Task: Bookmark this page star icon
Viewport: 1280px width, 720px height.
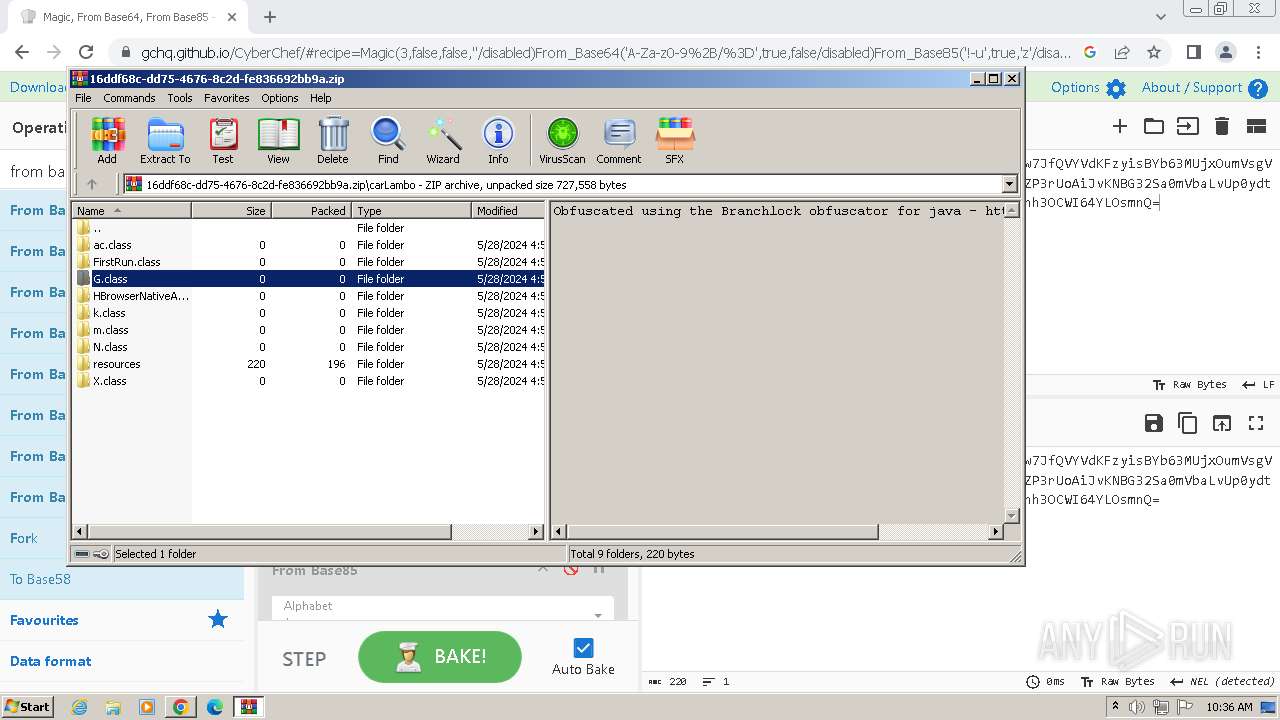Action: tap(1154, 52)
